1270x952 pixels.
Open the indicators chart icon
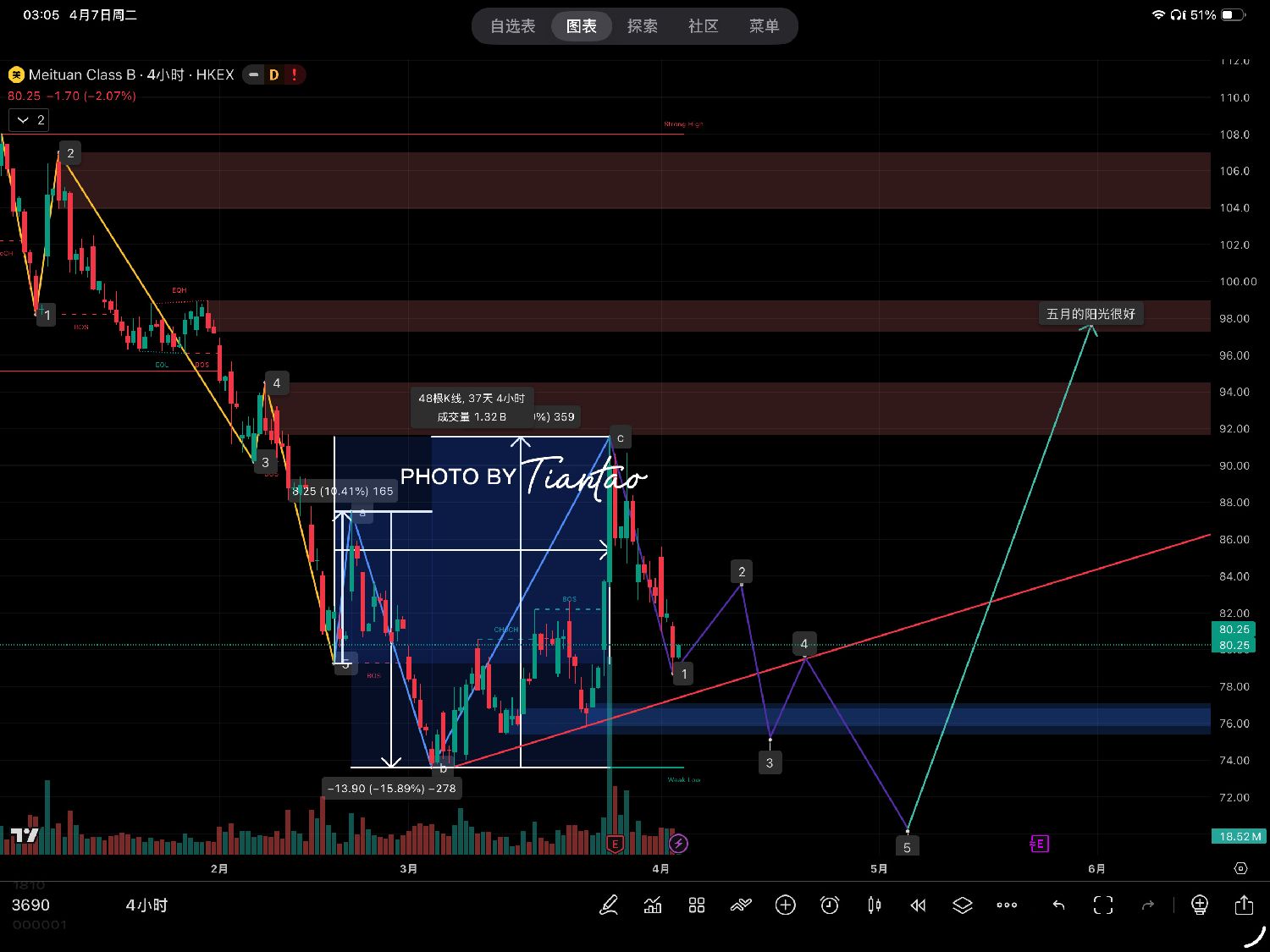click(x=653, y=905)
